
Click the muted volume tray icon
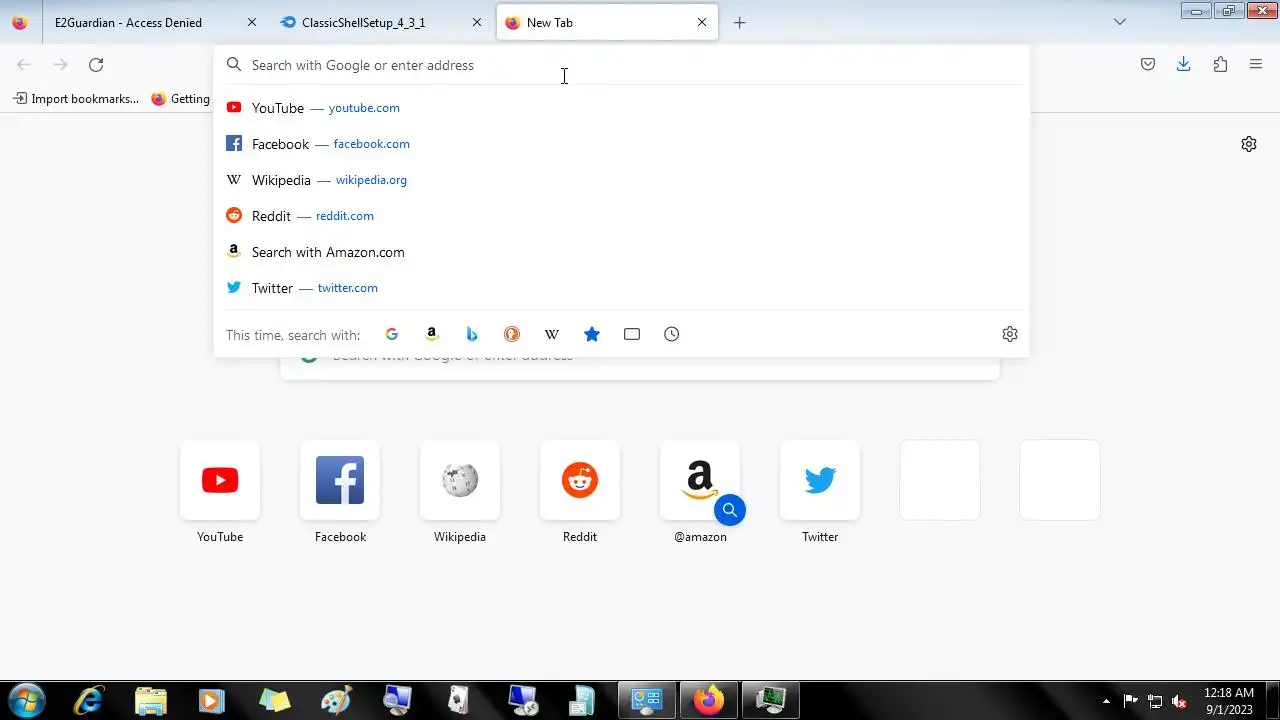[1179, 701]
